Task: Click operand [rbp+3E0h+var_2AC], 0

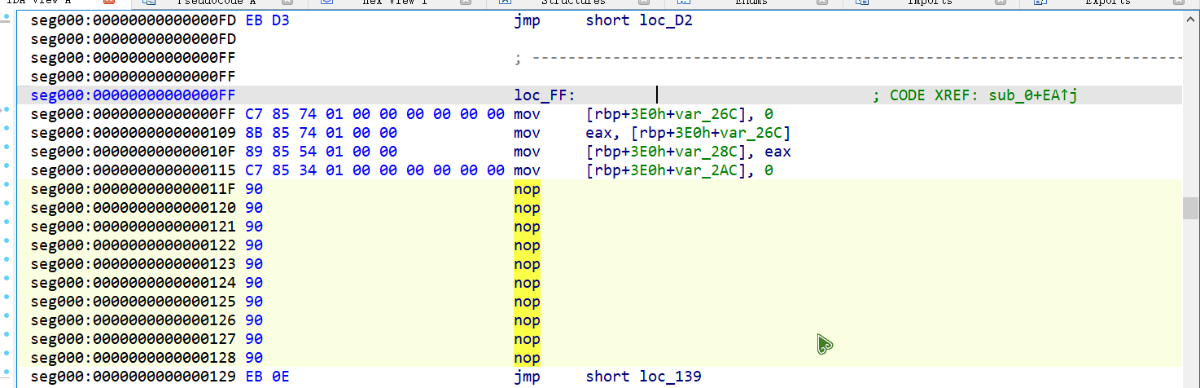Action: point(680,171)
